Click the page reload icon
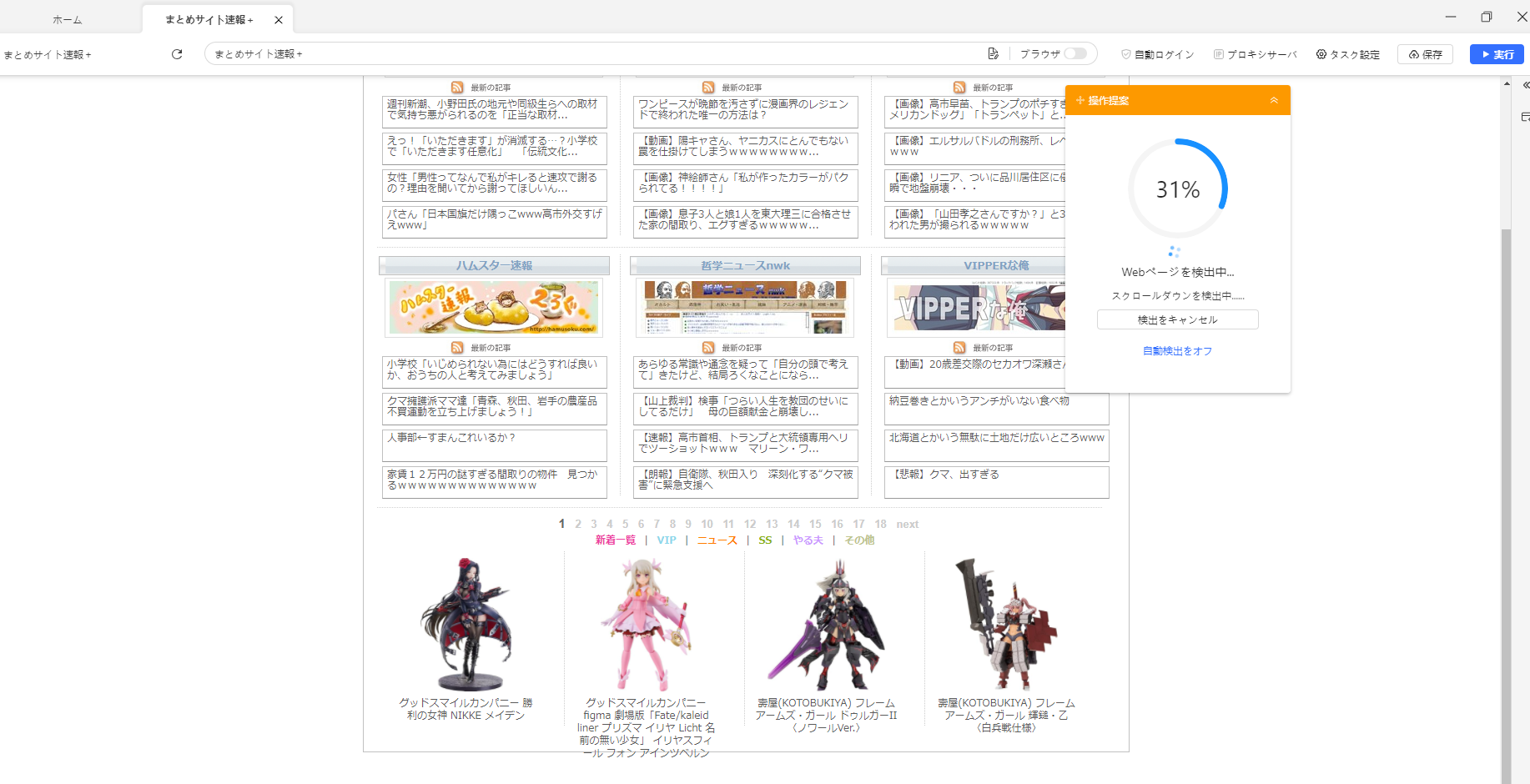 [177, 54]
